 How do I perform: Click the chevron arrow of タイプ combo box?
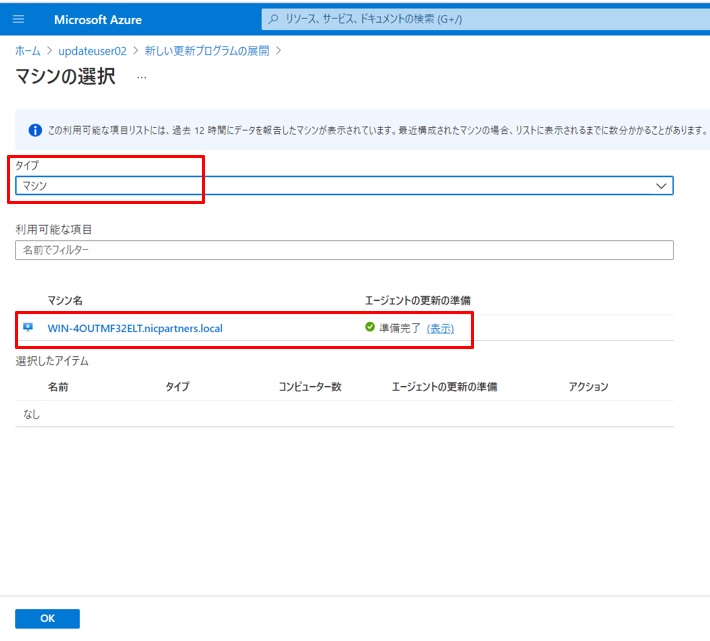coord(660,185)
